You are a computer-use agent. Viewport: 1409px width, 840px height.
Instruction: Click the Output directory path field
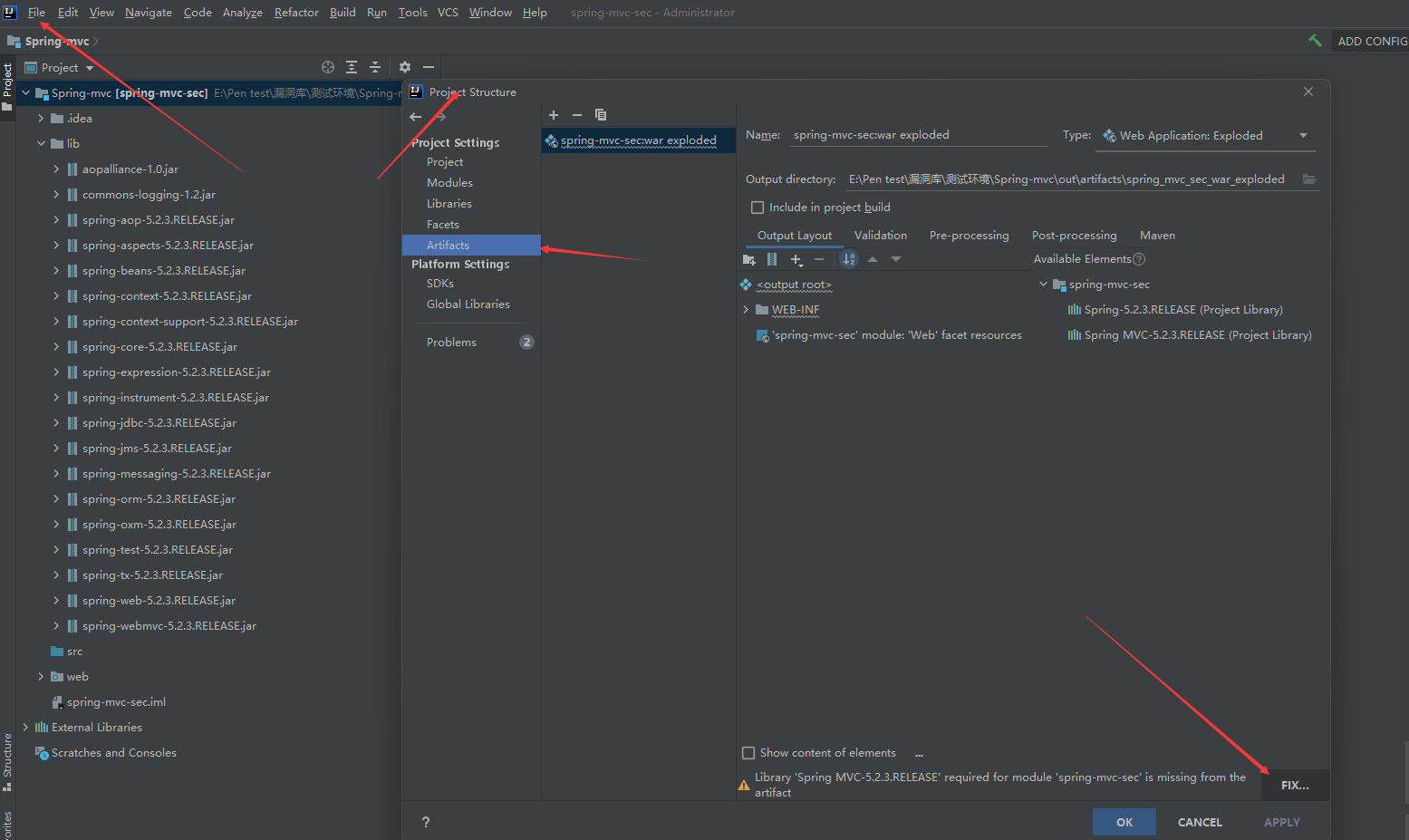click(x=1071, y=179)
